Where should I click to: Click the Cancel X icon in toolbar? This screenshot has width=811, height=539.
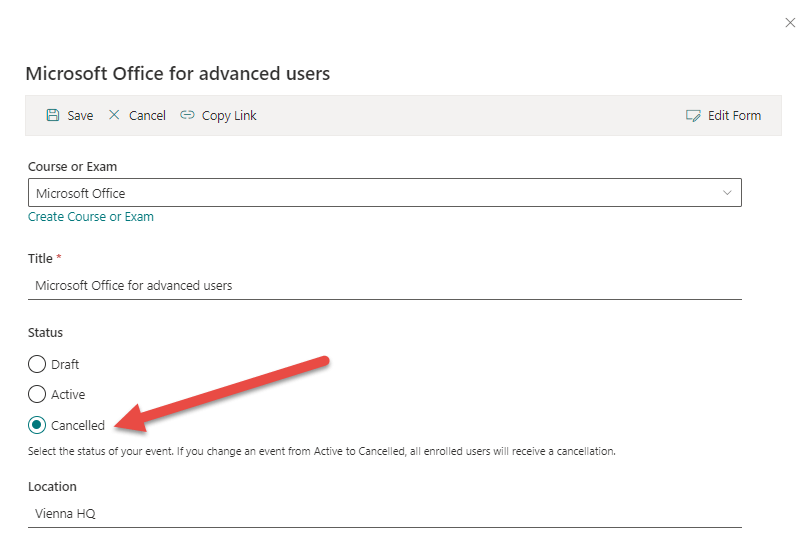coord(114,115)
